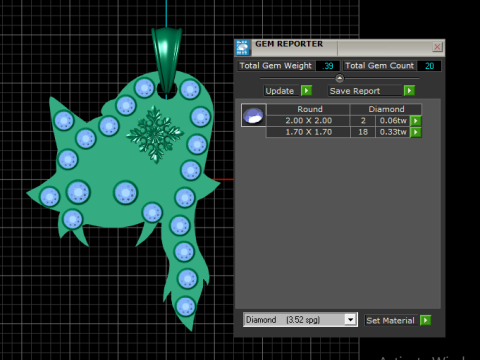Click the Diamond column header
This screenshot has height=360, width=480.
(x=386, y=109)
